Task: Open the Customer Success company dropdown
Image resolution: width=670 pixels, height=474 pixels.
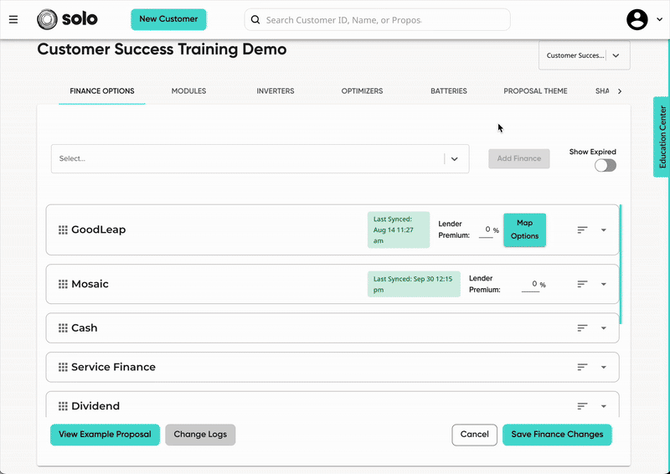Action: 584,56
